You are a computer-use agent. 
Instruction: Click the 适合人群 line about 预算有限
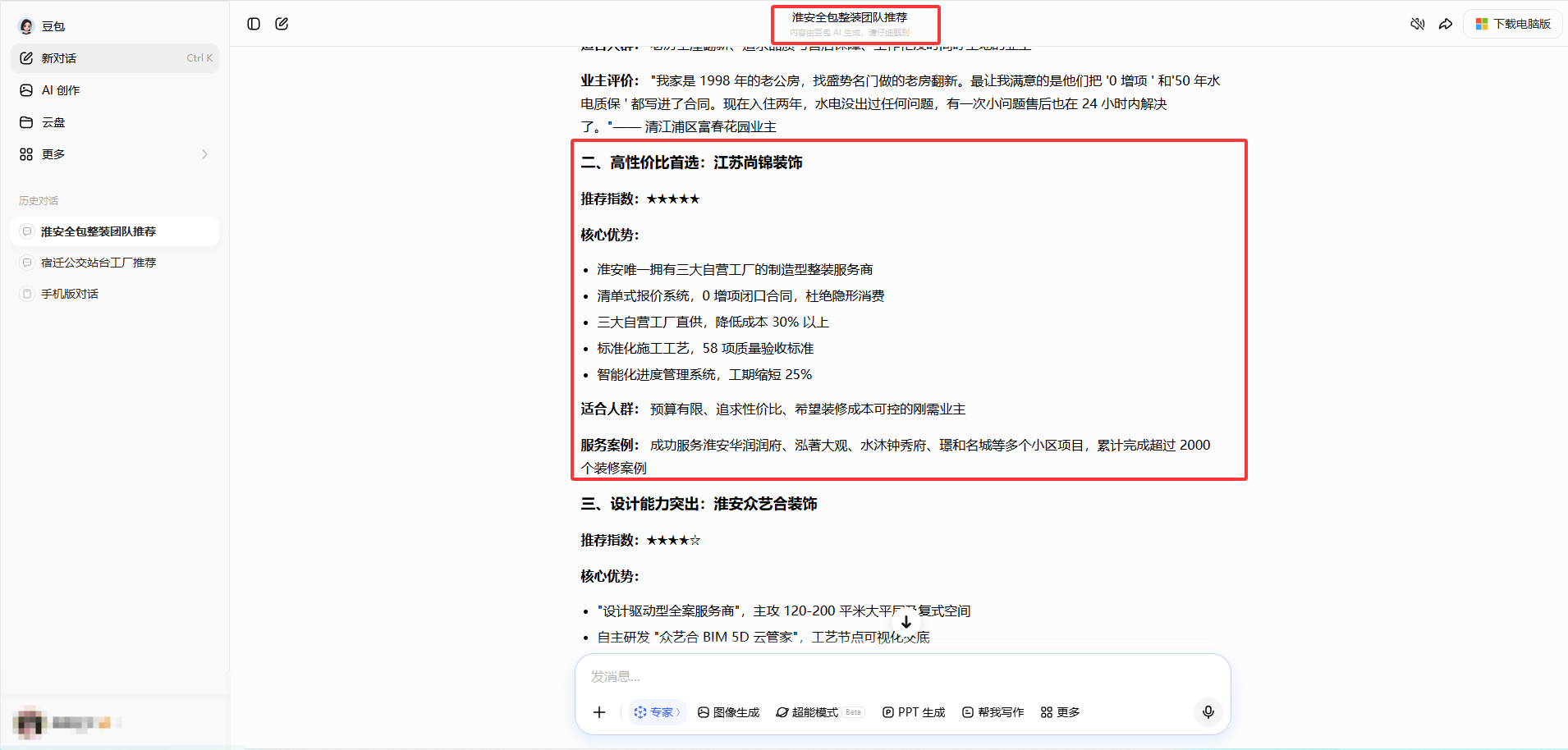click(x=773, y=409)
